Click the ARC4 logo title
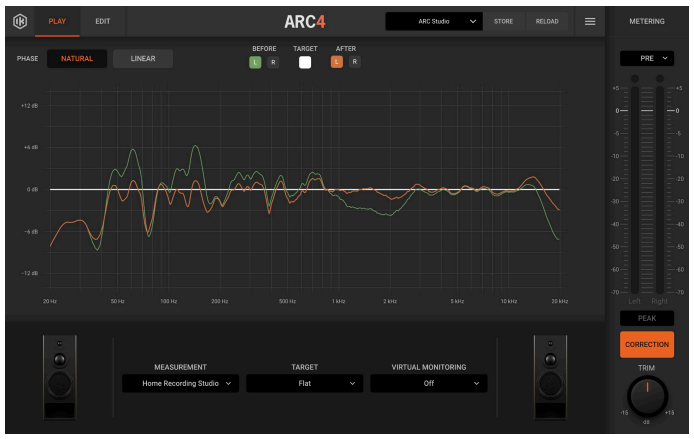This screenshot has height=439, width=694. (x=305, y=22)
